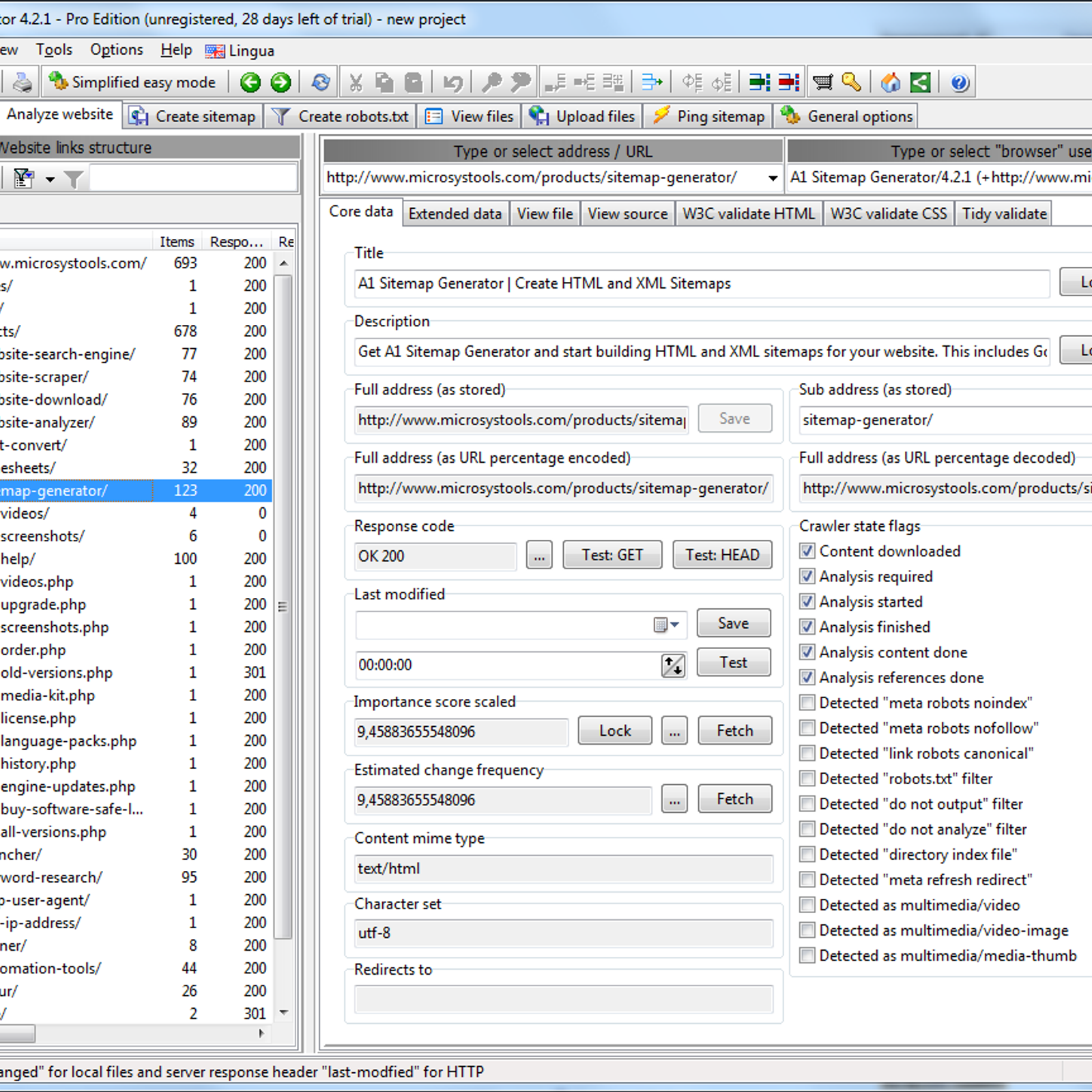Screen dimensions: 1092x1092
Task: Check Detected "meta robots nofollow"
Action: [807, 728]
